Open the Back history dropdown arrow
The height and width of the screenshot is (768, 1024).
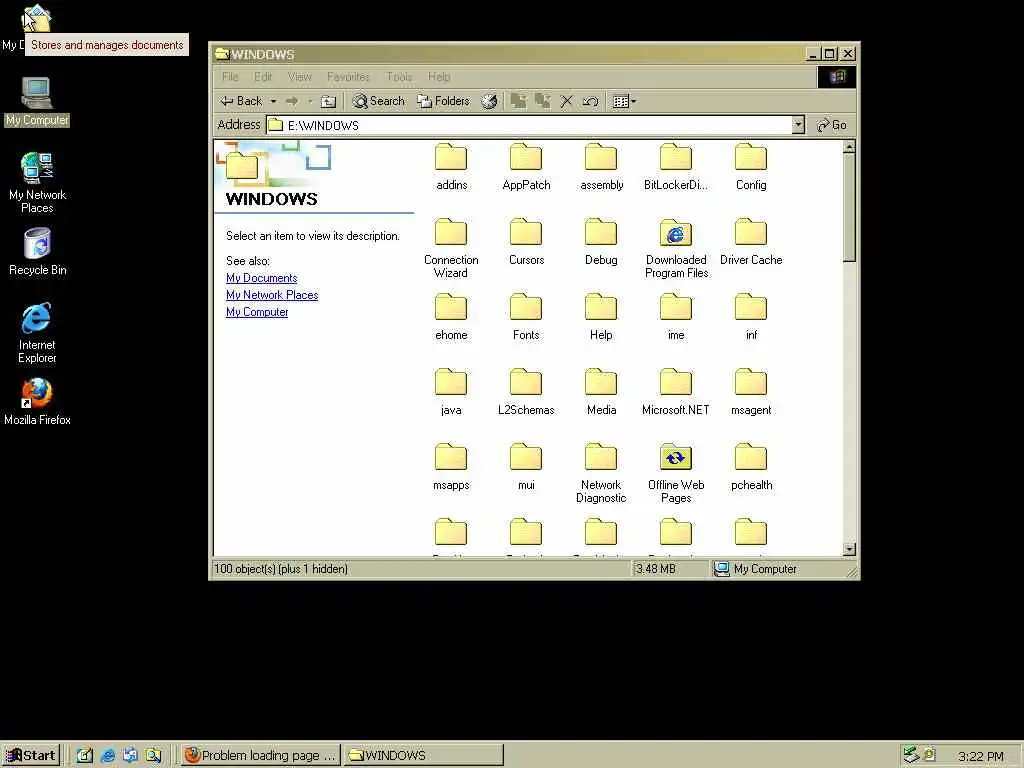273,101
